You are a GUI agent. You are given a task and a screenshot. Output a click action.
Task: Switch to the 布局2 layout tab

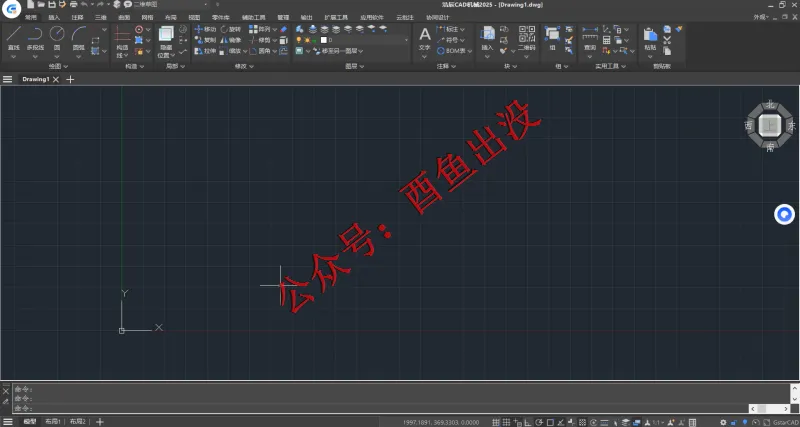click(x=78, y=422)
